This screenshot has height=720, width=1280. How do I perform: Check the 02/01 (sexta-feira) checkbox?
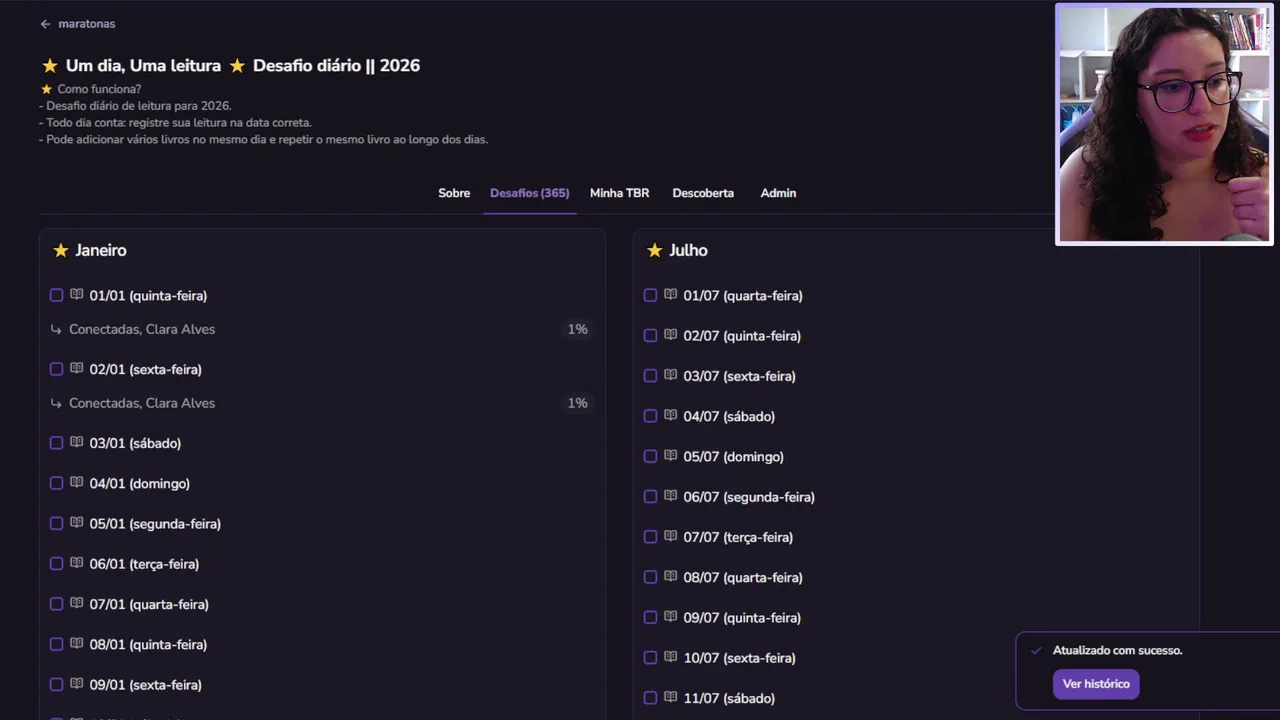click(x=56, y=369)
